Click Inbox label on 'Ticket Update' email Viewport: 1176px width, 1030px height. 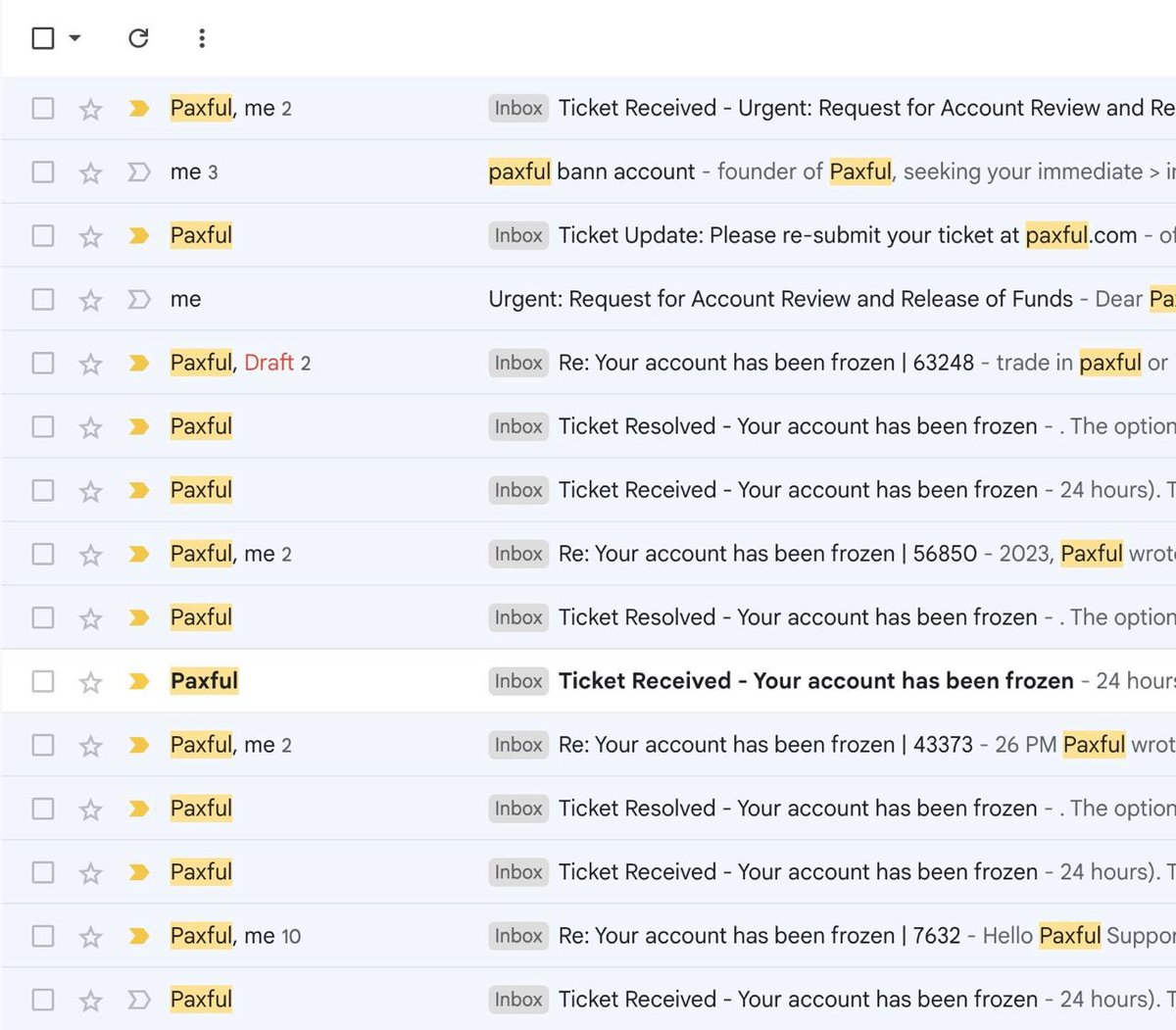coord(518,235)
